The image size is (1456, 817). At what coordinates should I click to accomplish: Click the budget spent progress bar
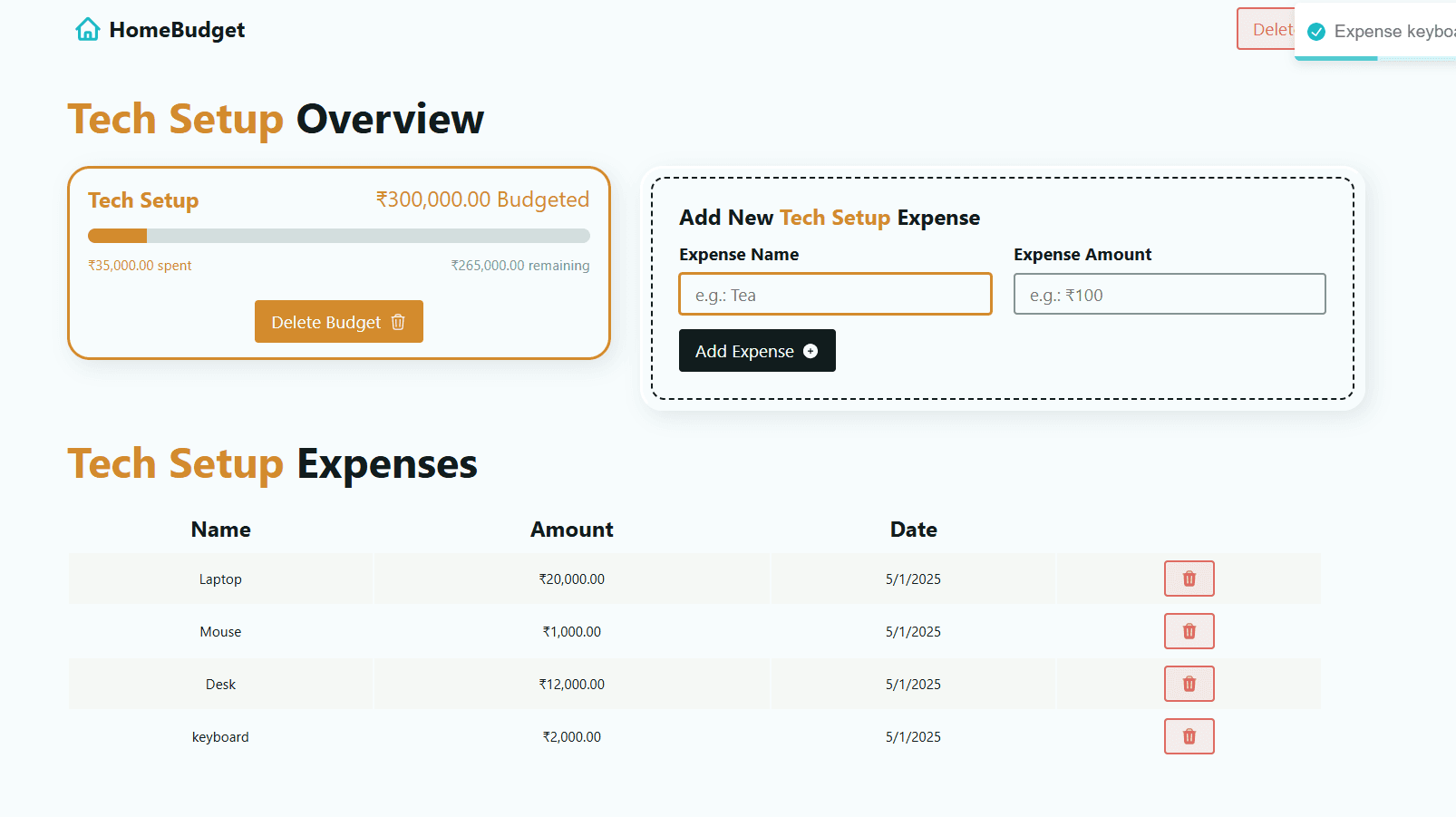click(x=339, y=236)
